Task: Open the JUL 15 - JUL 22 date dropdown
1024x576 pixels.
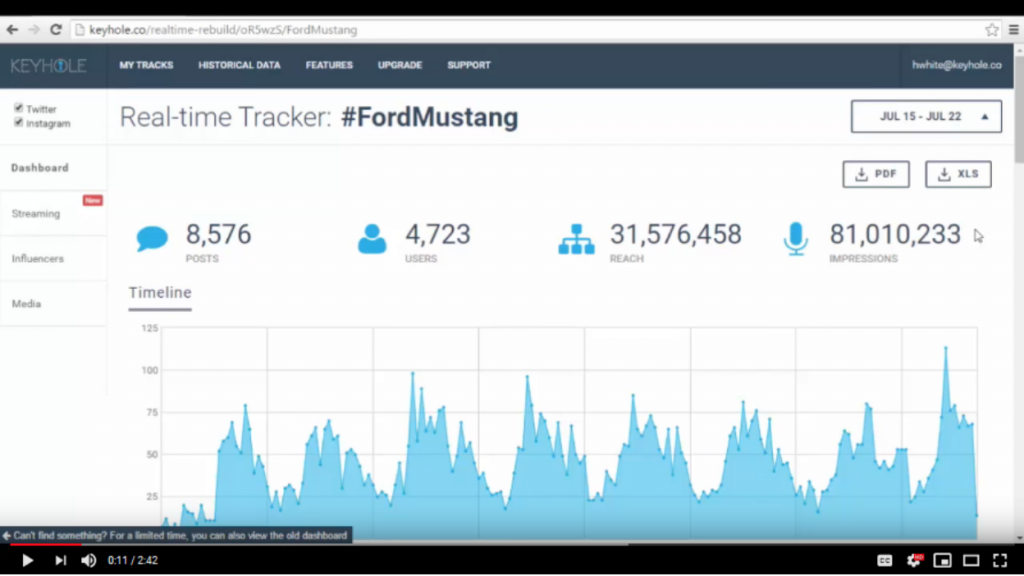Action: [x=926, y=116]
